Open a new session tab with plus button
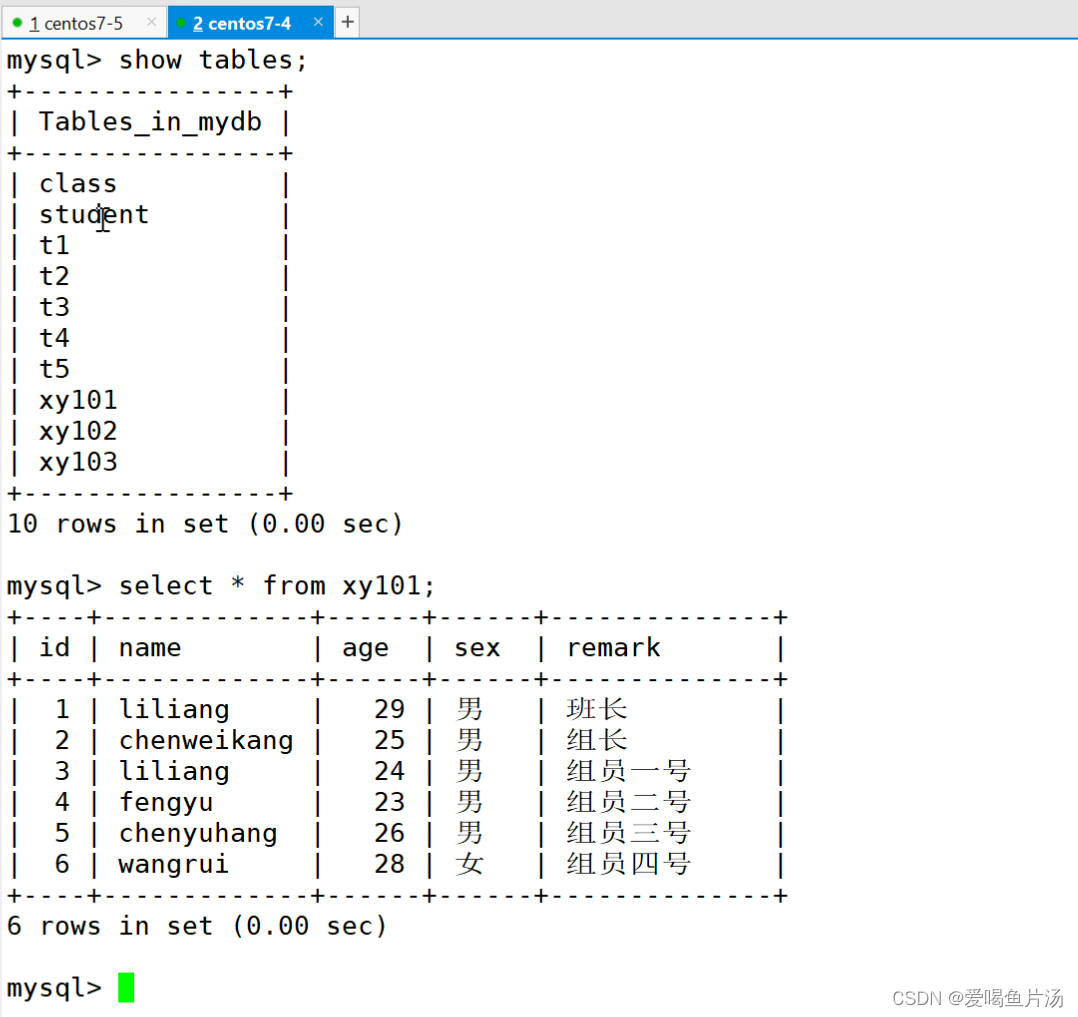This screenshot has width=1078, height=1017. coord(348,22)
